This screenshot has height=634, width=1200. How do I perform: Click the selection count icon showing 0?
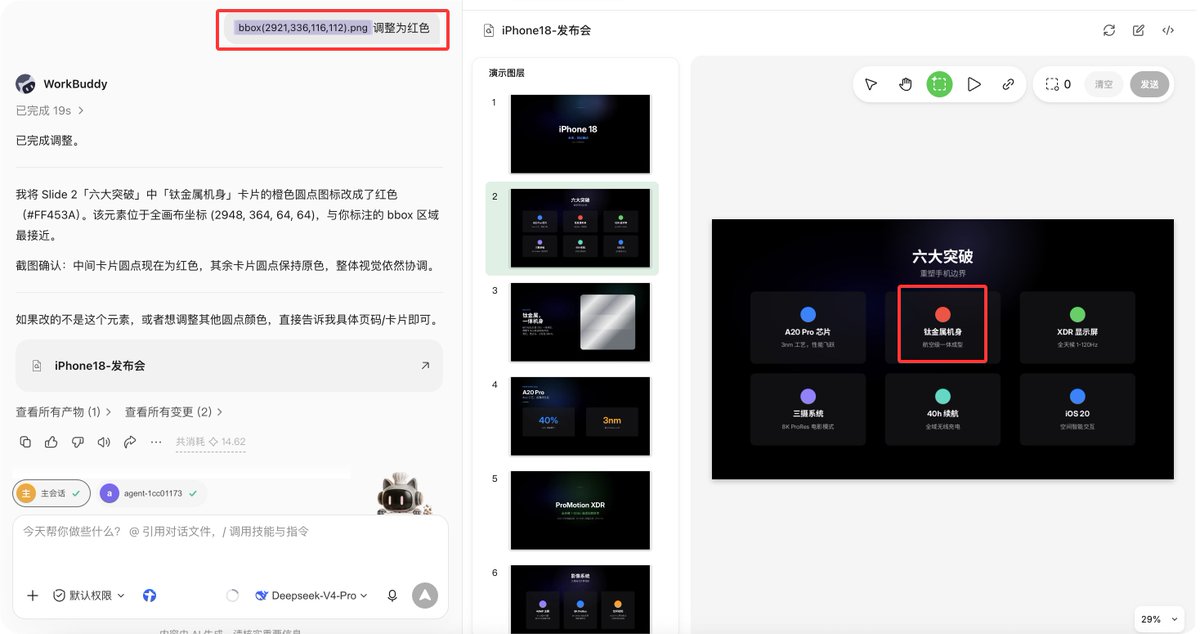tap(1052, 85)
